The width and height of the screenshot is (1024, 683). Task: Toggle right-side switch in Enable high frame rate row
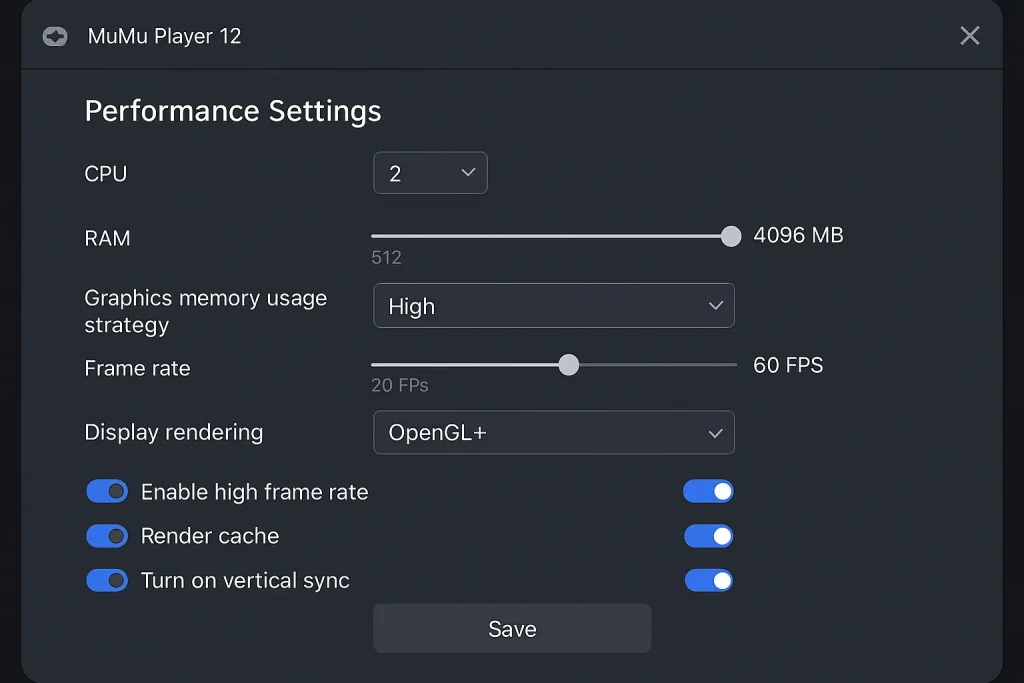pos(708,491)
